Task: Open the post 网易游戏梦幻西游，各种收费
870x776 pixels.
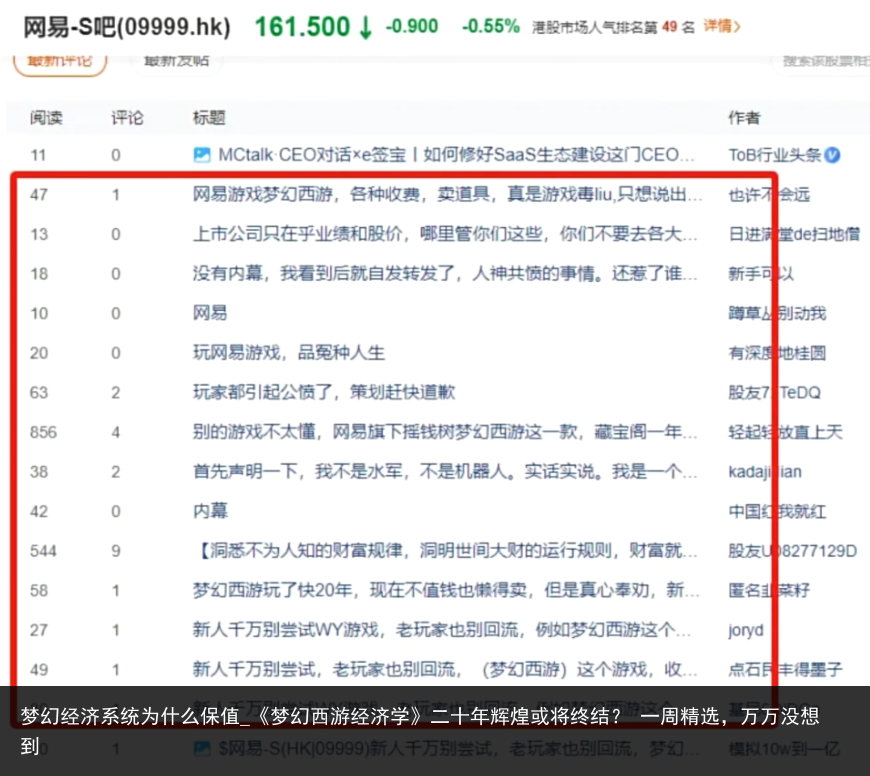Action: click(447, 194)
